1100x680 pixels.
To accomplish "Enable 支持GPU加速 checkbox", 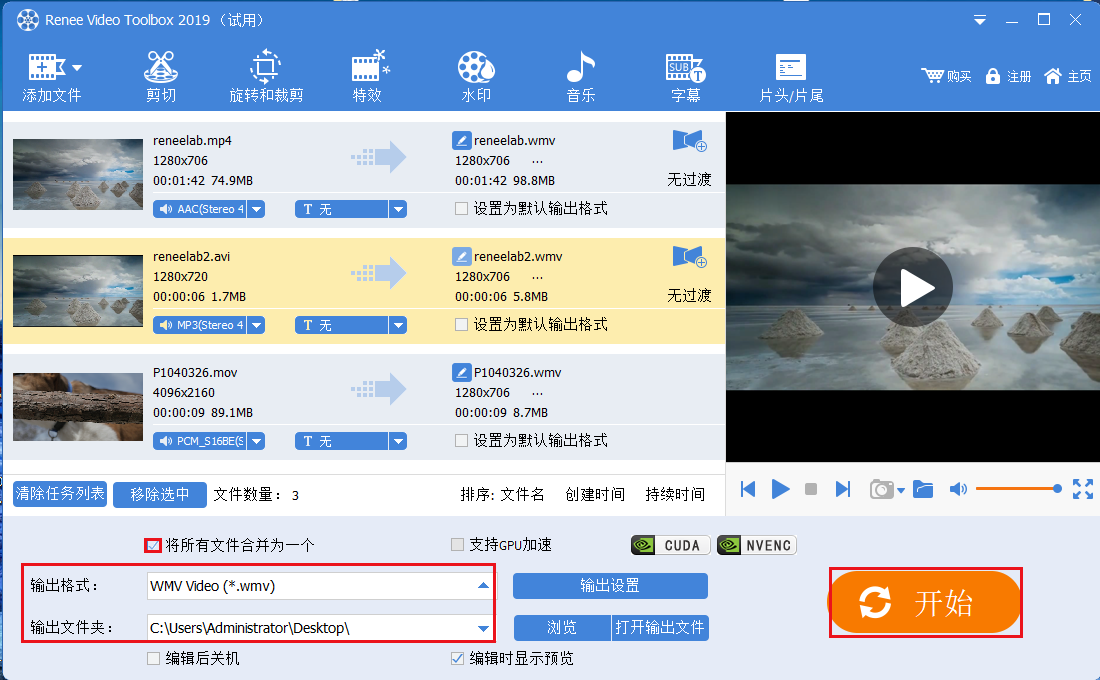I will (x=457, y=545).
